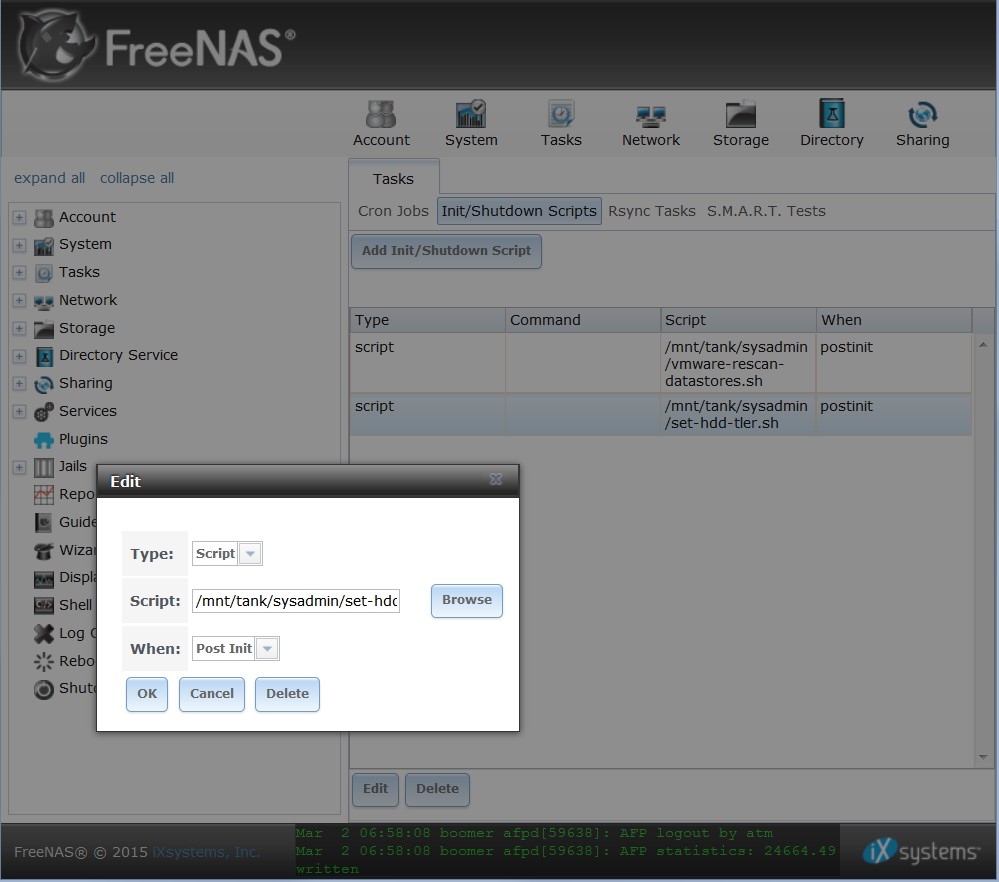This screenshot has height=882, width=999.
Task: Click Services gears icon in sidebar
Action: tap(43, 412)
